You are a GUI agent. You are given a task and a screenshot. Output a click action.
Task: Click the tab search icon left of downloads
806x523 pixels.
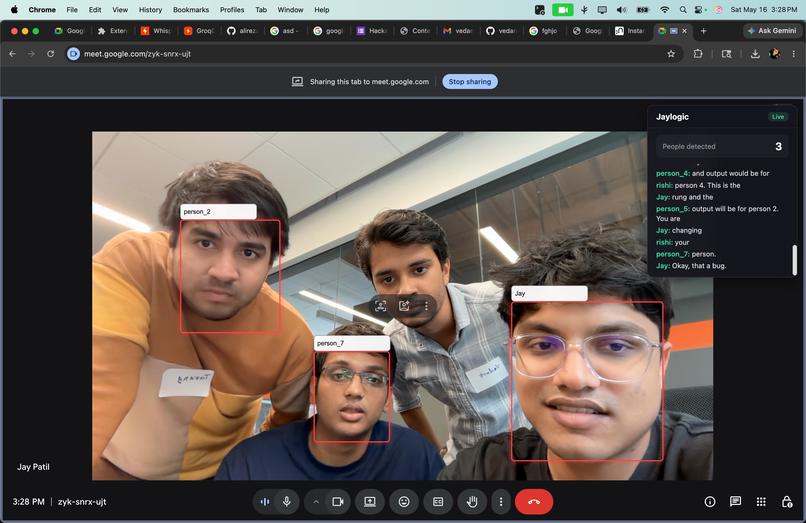click(x=726, y=53)
